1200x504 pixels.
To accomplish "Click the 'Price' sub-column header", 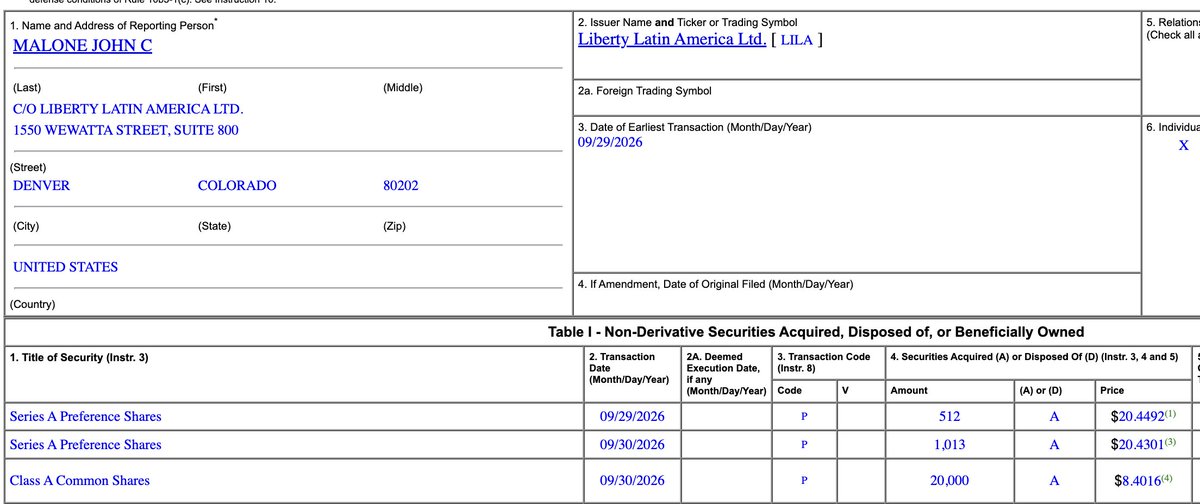I will [1112, 390].
